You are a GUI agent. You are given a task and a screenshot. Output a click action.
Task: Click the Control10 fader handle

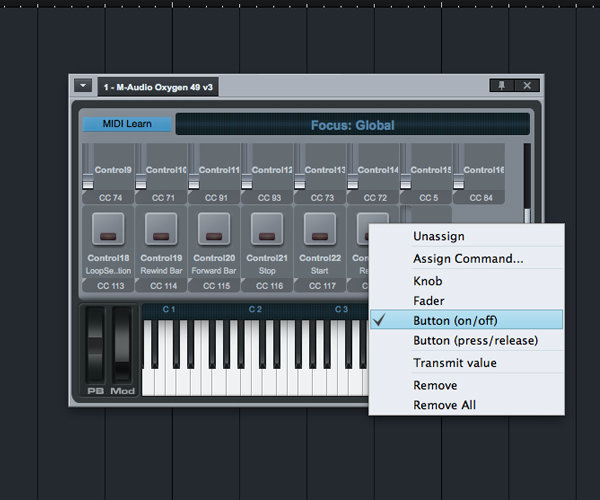pyautogui.click(x=141, y=182)
